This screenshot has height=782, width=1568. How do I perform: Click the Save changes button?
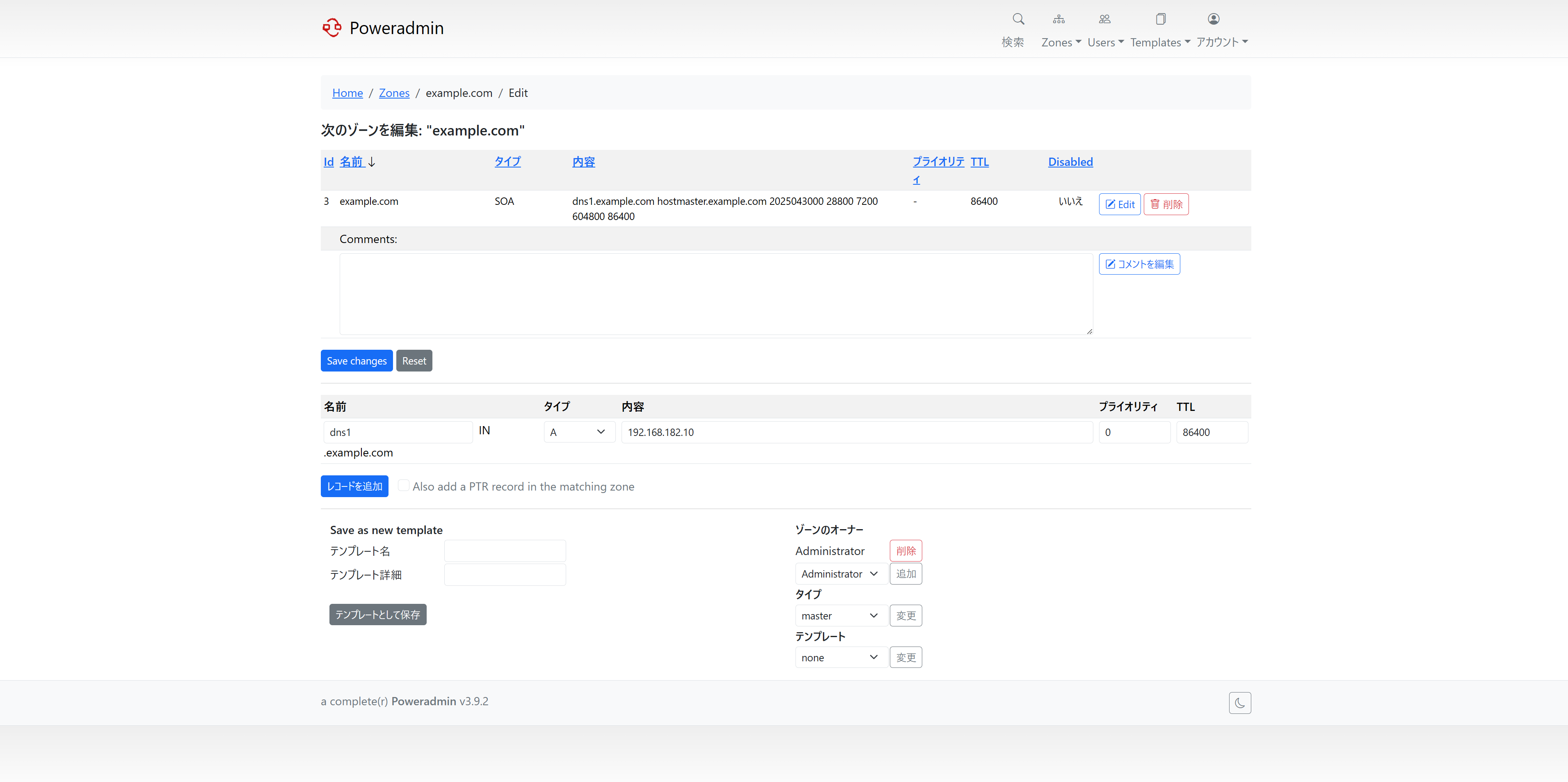pyautogui.click(x=356, y=360)
